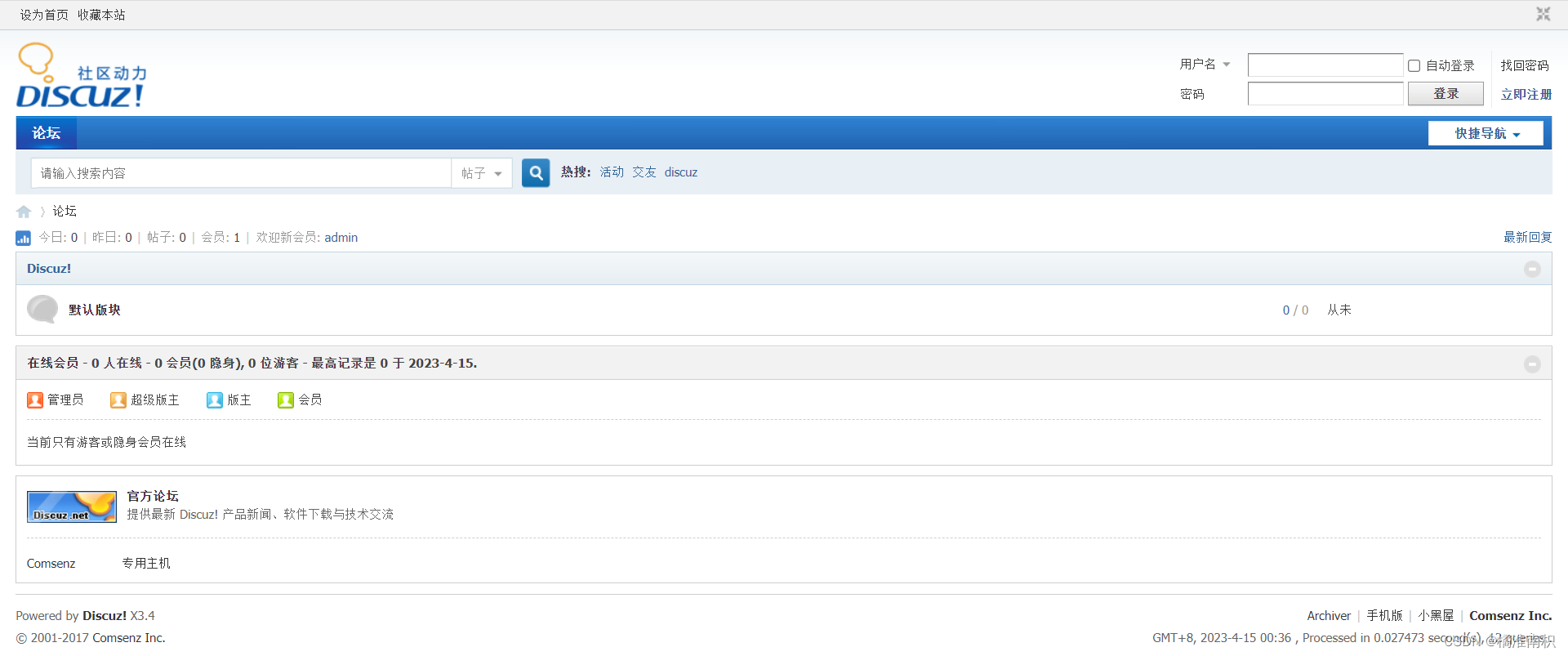1568x656 pixels.
Task: Open the 帖子 search type dropdown
Action: (x=482, y=173)
